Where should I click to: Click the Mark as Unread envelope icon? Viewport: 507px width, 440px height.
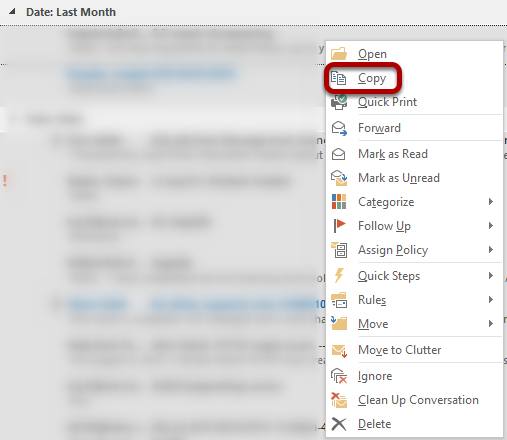coord(339,178)
